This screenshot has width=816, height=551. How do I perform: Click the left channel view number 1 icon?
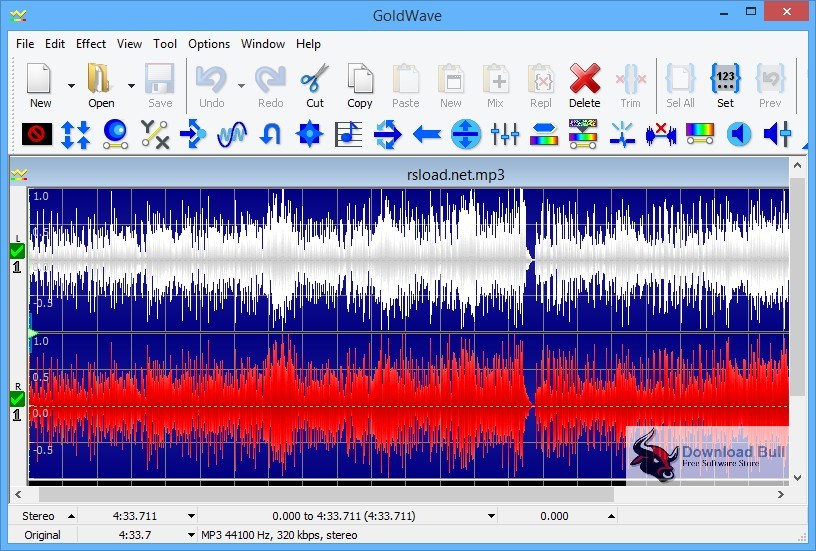pyautogui.click(x=17, y=267)
